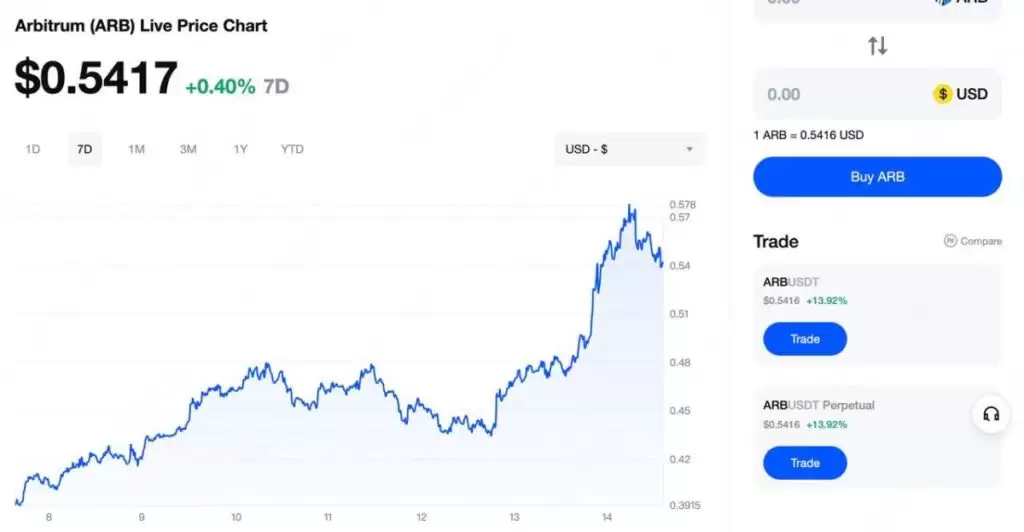This screenshot has height=532, width=1024.
Task: Select the 1D time range
Action: tap(33, 150)
